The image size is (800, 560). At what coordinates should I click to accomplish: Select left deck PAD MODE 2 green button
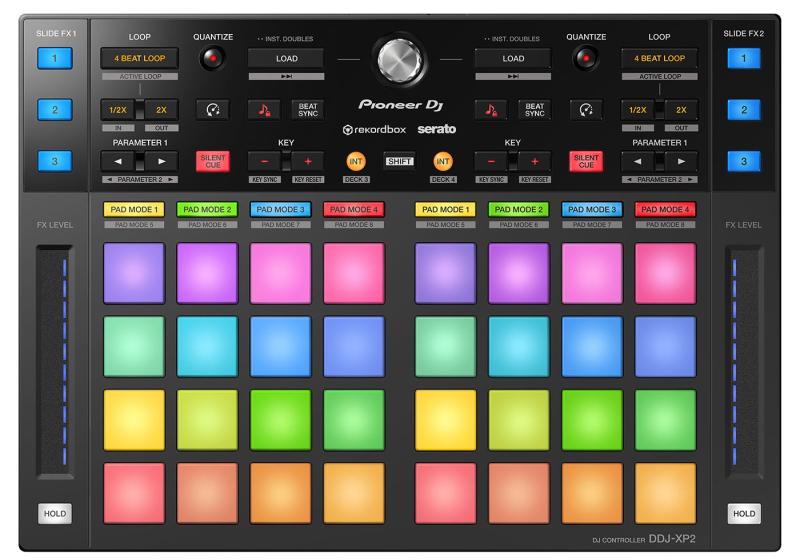coord(207,210)
